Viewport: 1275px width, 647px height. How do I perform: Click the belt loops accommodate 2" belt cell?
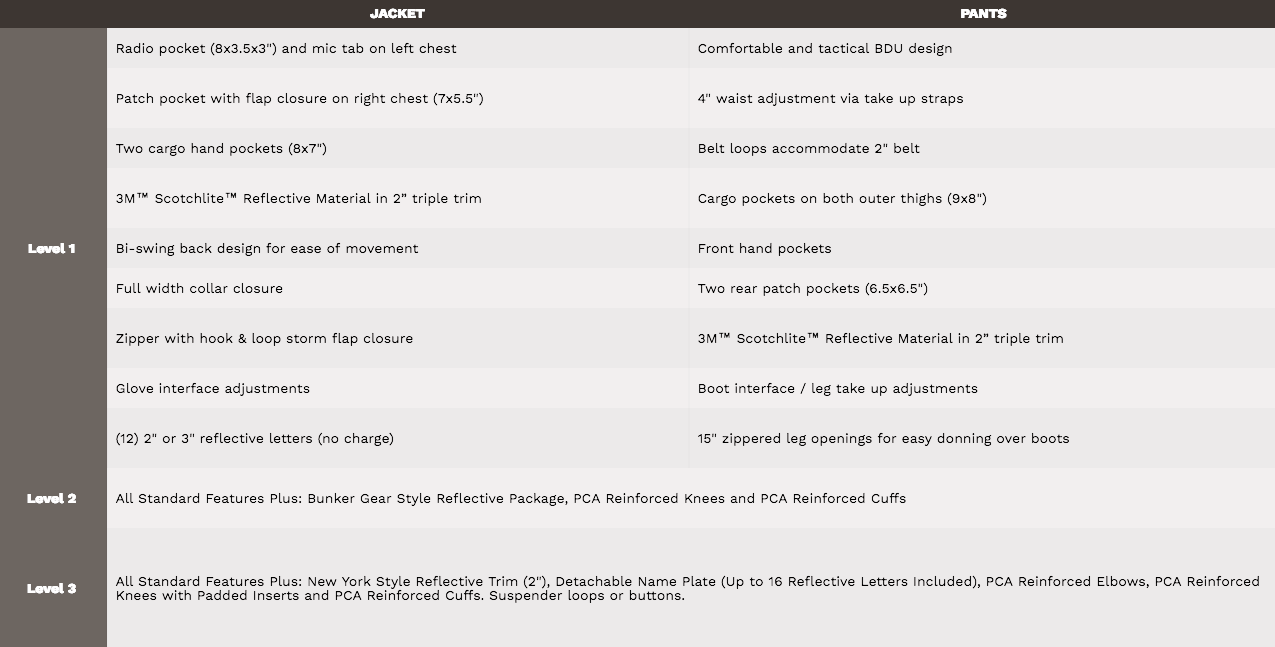808,148
